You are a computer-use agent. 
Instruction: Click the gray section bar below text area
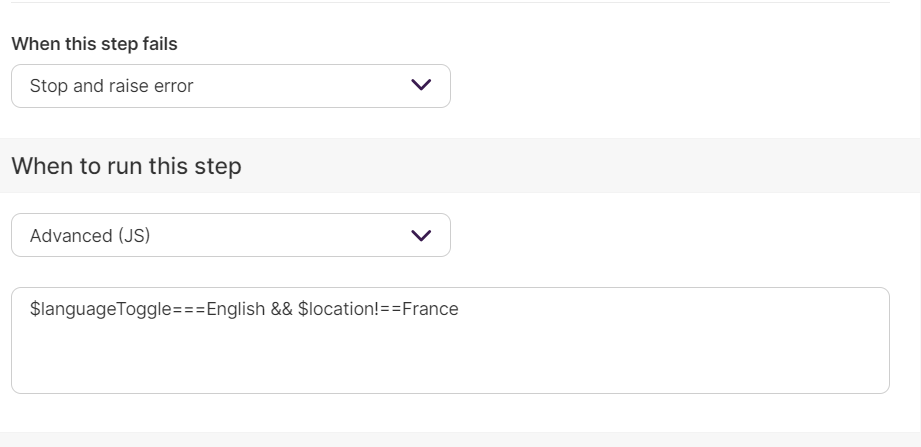coord(460,439)
